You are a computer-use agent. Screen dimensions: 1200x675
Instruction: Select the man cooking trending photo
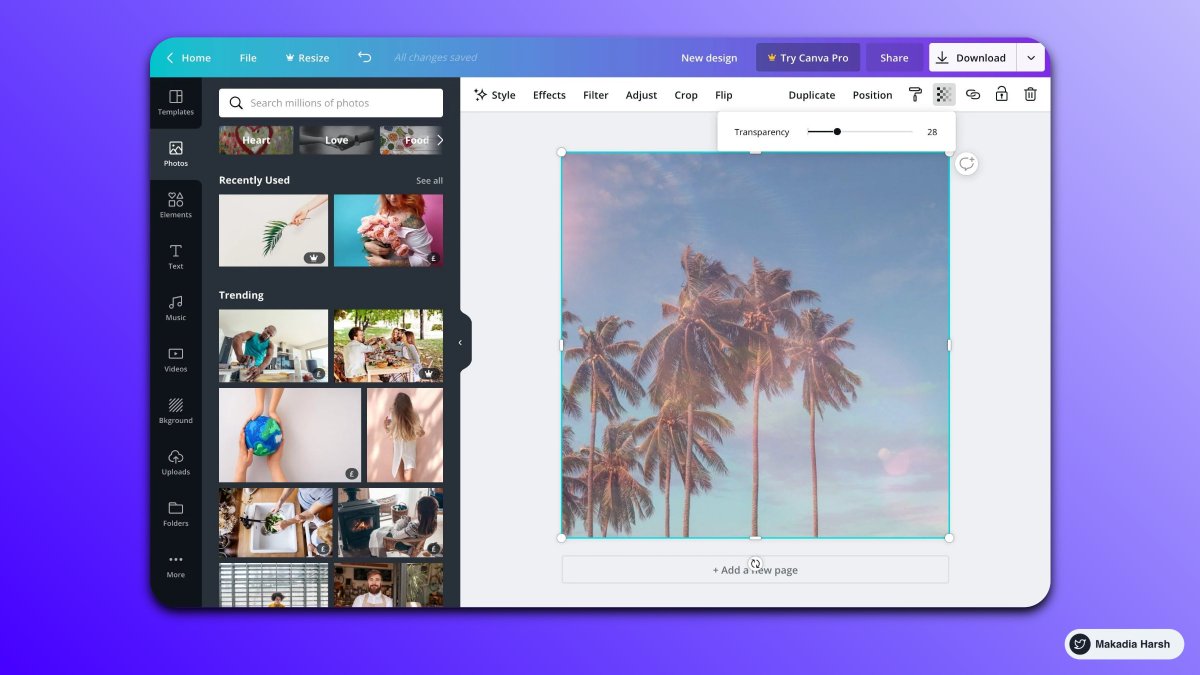(x=273, y=346)
